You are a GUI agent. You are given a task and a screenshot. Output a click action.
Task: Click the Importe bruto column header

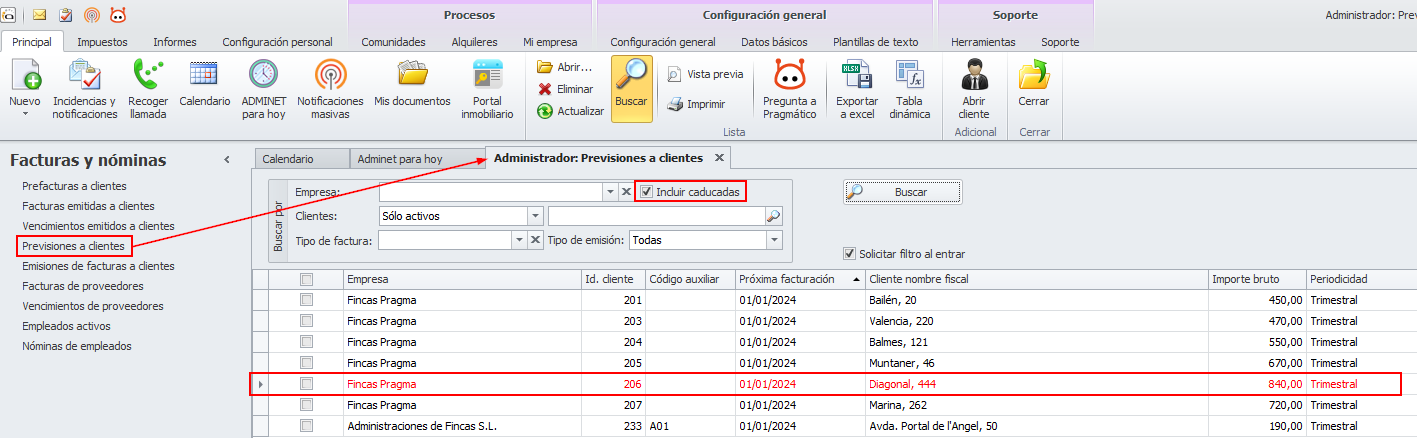tap(1257, 279)
